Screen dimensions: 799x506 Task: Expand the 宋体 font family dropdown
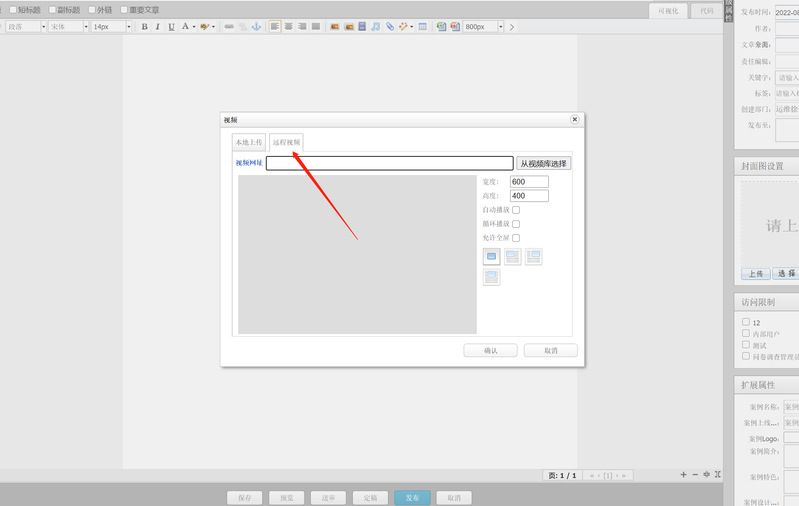(66, 27)
